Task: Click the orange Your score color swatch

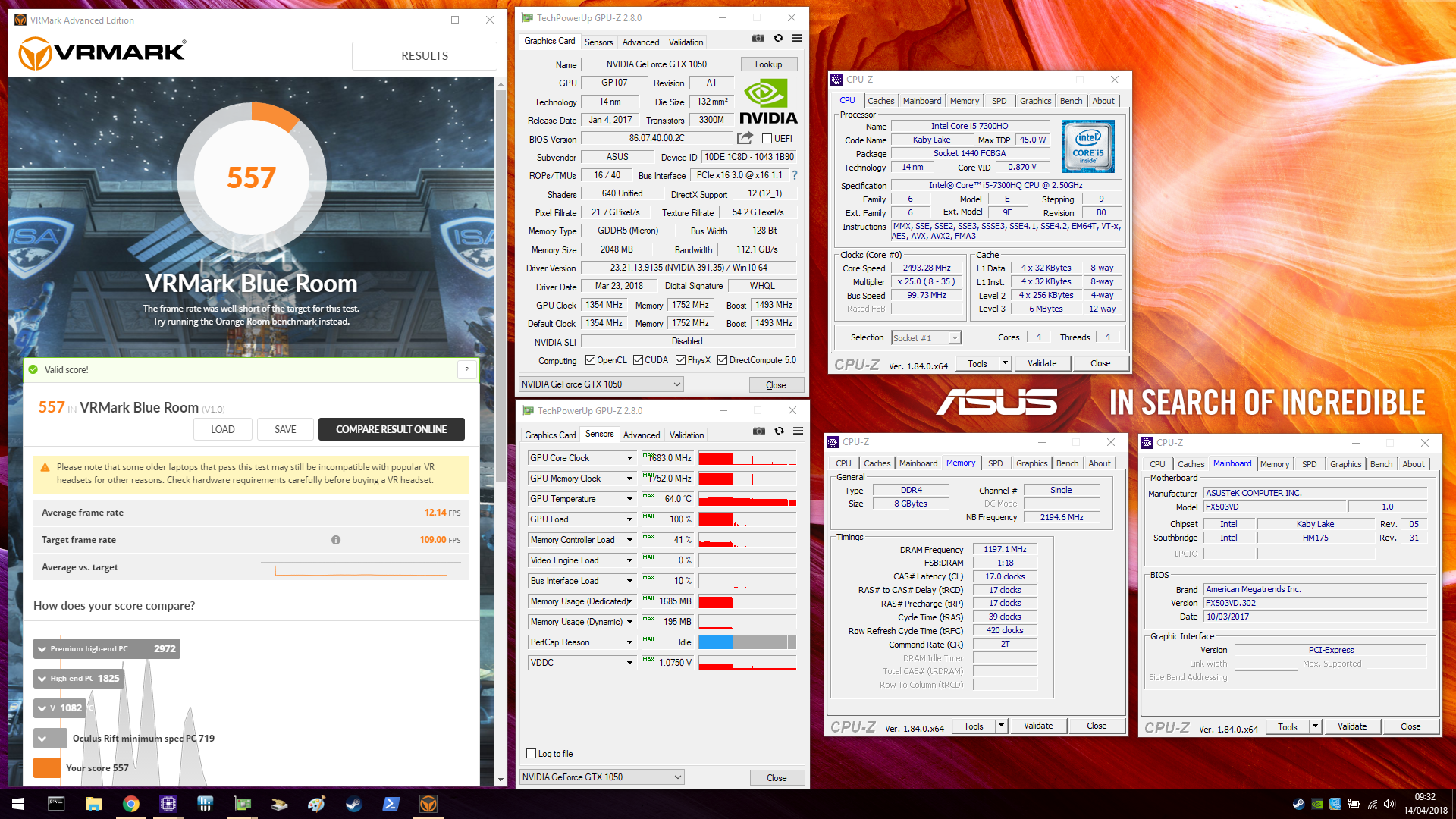Action: [x=47, y=767]
